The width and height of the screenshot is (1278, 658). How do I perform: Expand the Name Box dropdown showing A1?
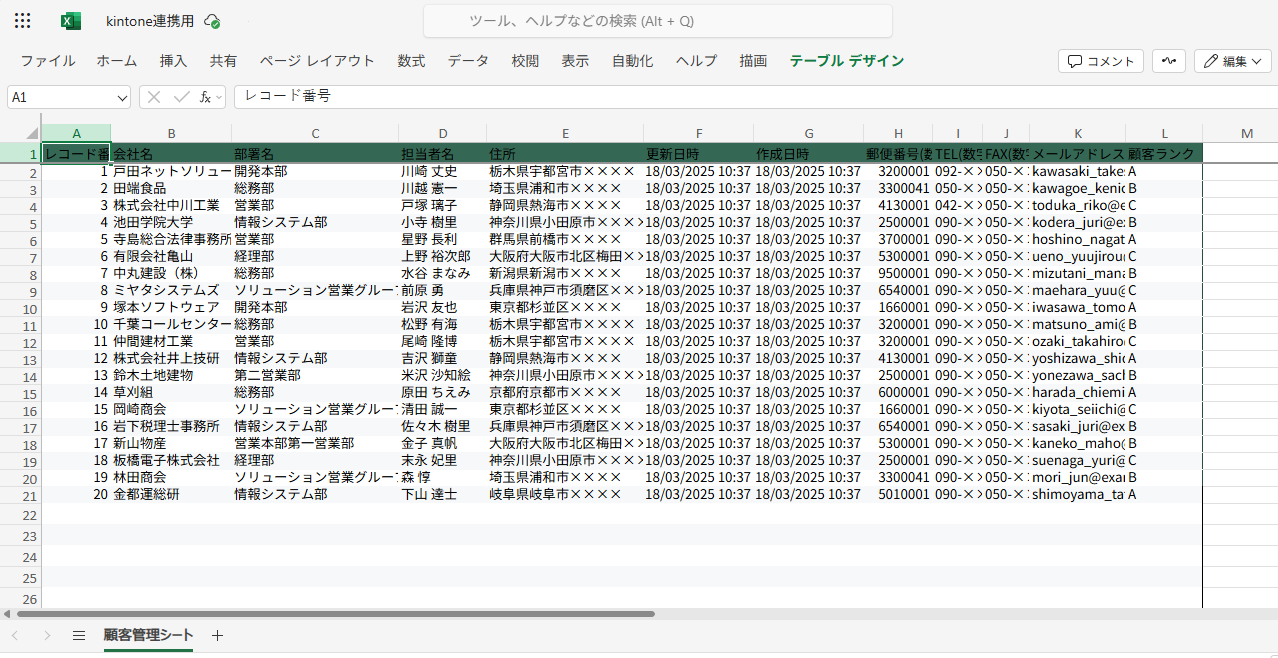coord(123,97)
